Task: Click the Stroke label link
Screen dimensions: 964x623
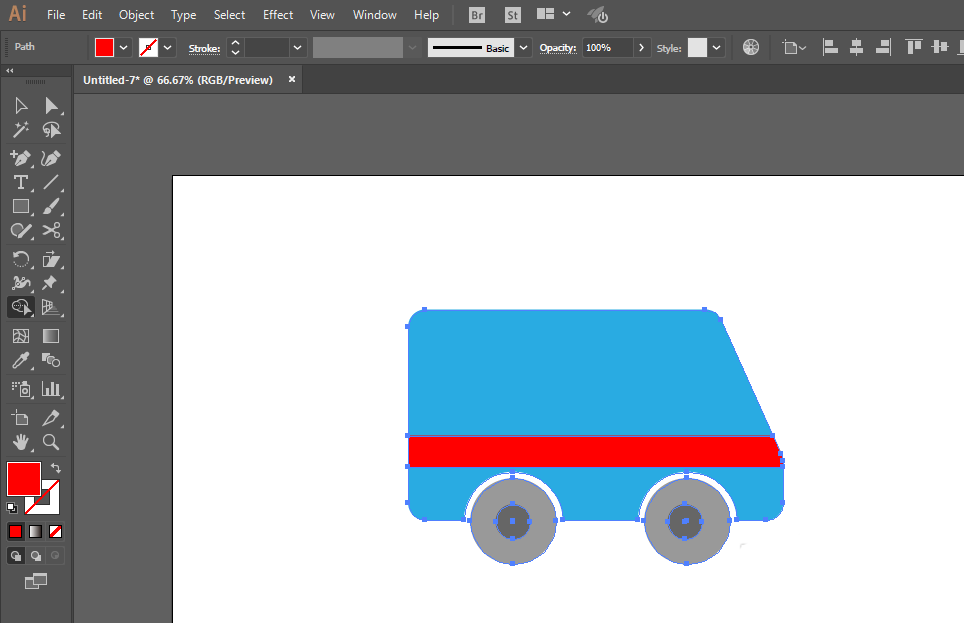Action: click(x=204, y=48)
